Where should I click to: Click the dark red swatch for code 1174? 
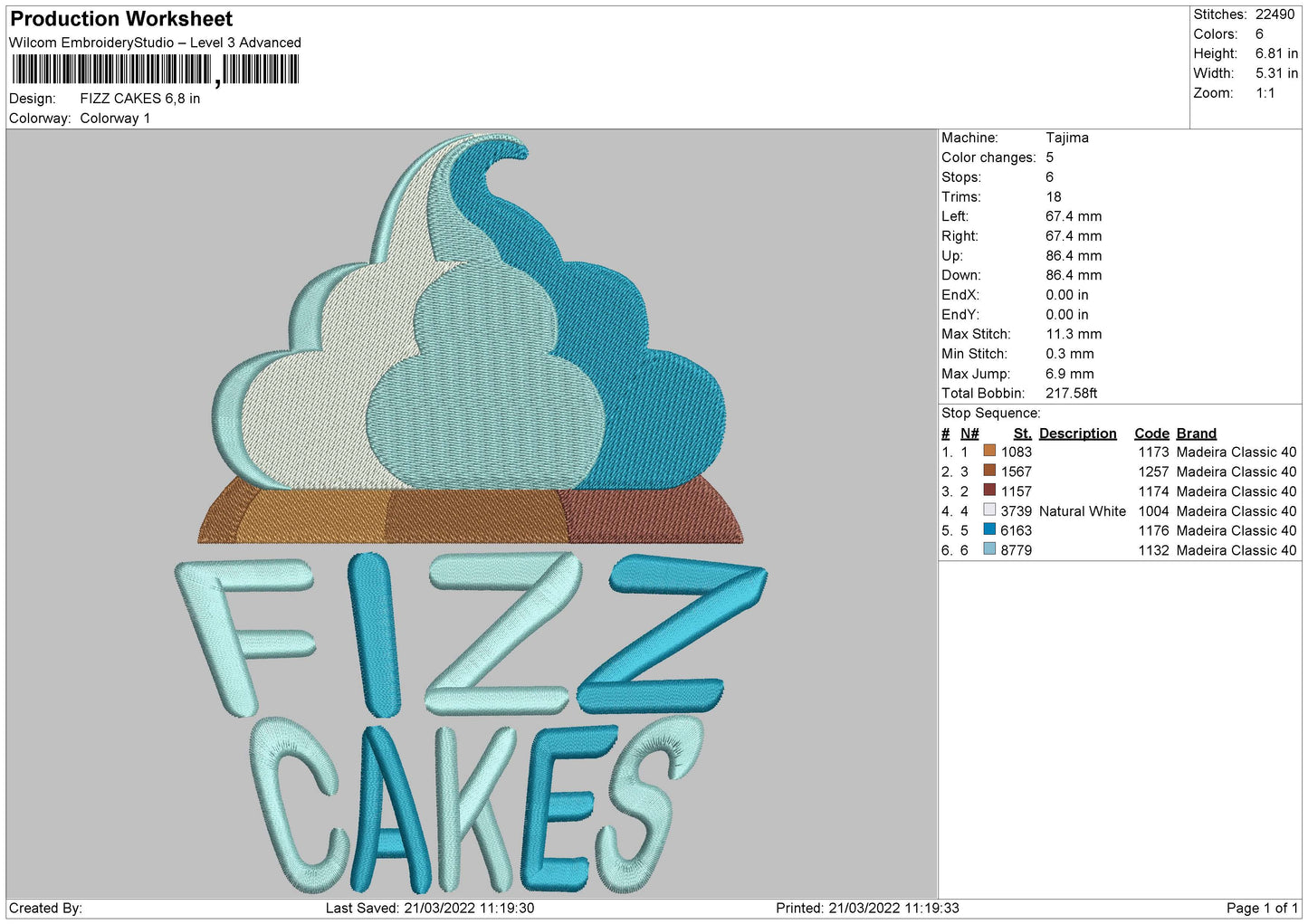click(989, 491)
